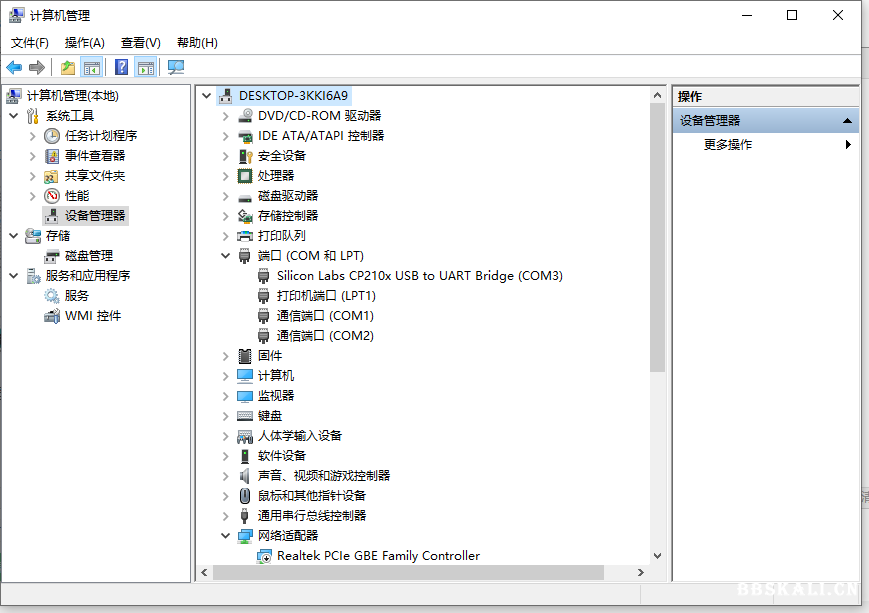Click the device list vertical scrollbar down arrow
Image resolution: width=869 pixels, height=613 pixels.
point(657,555)
